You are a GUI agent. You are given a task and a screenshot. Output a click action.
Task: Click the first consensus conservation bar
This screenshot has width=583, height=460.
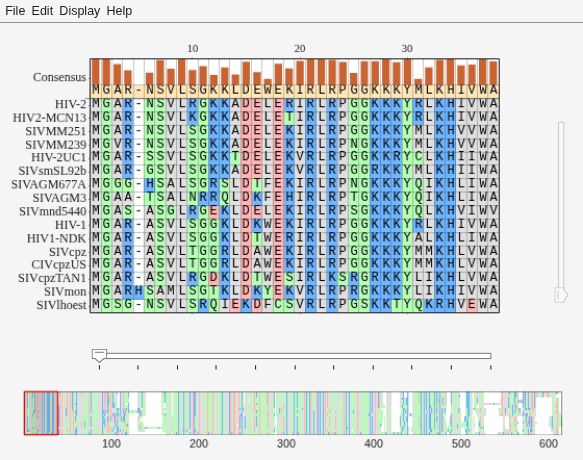point(96,72)
